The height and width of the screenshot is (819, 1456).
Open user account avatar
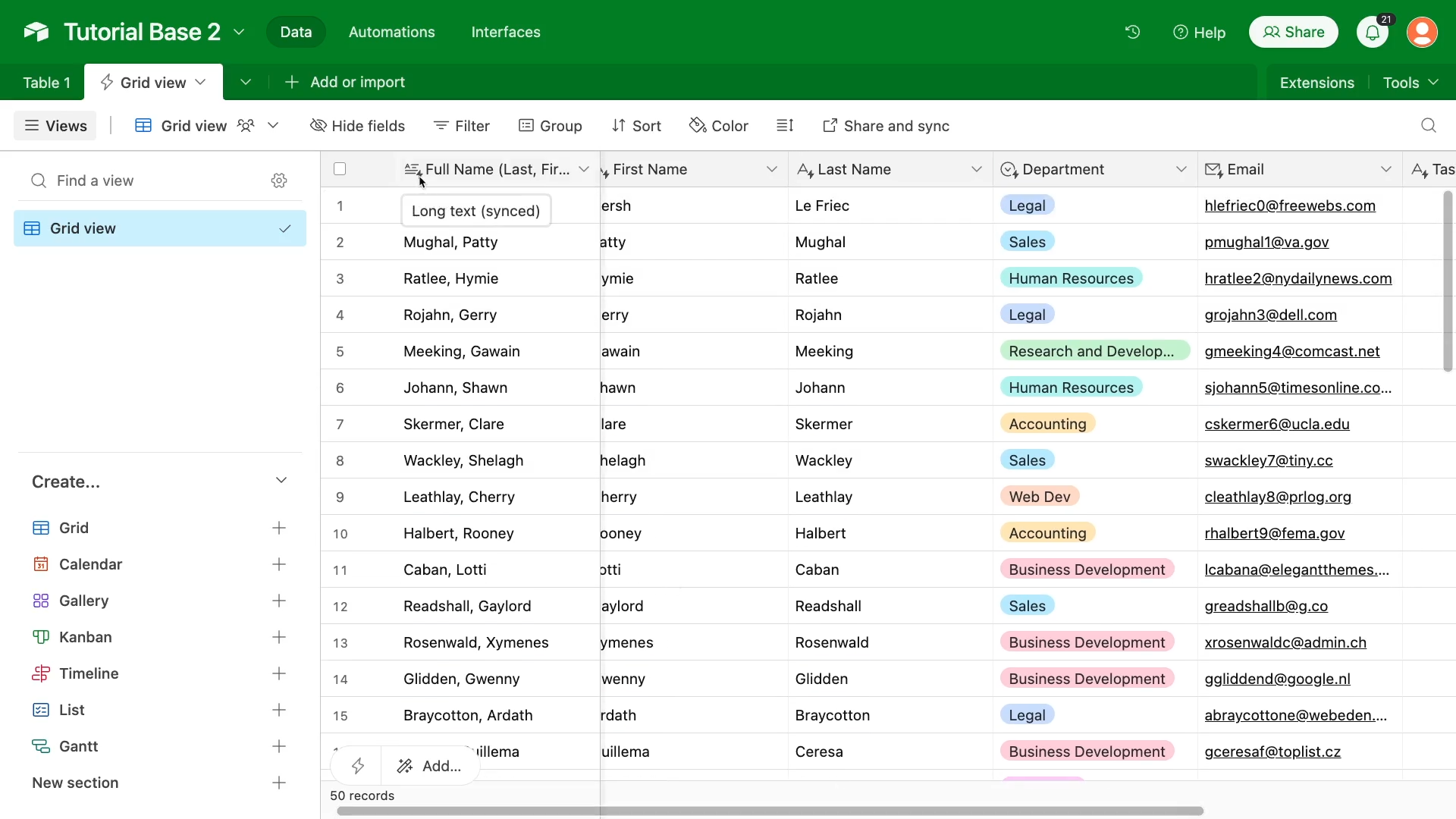click(1422, 33)
